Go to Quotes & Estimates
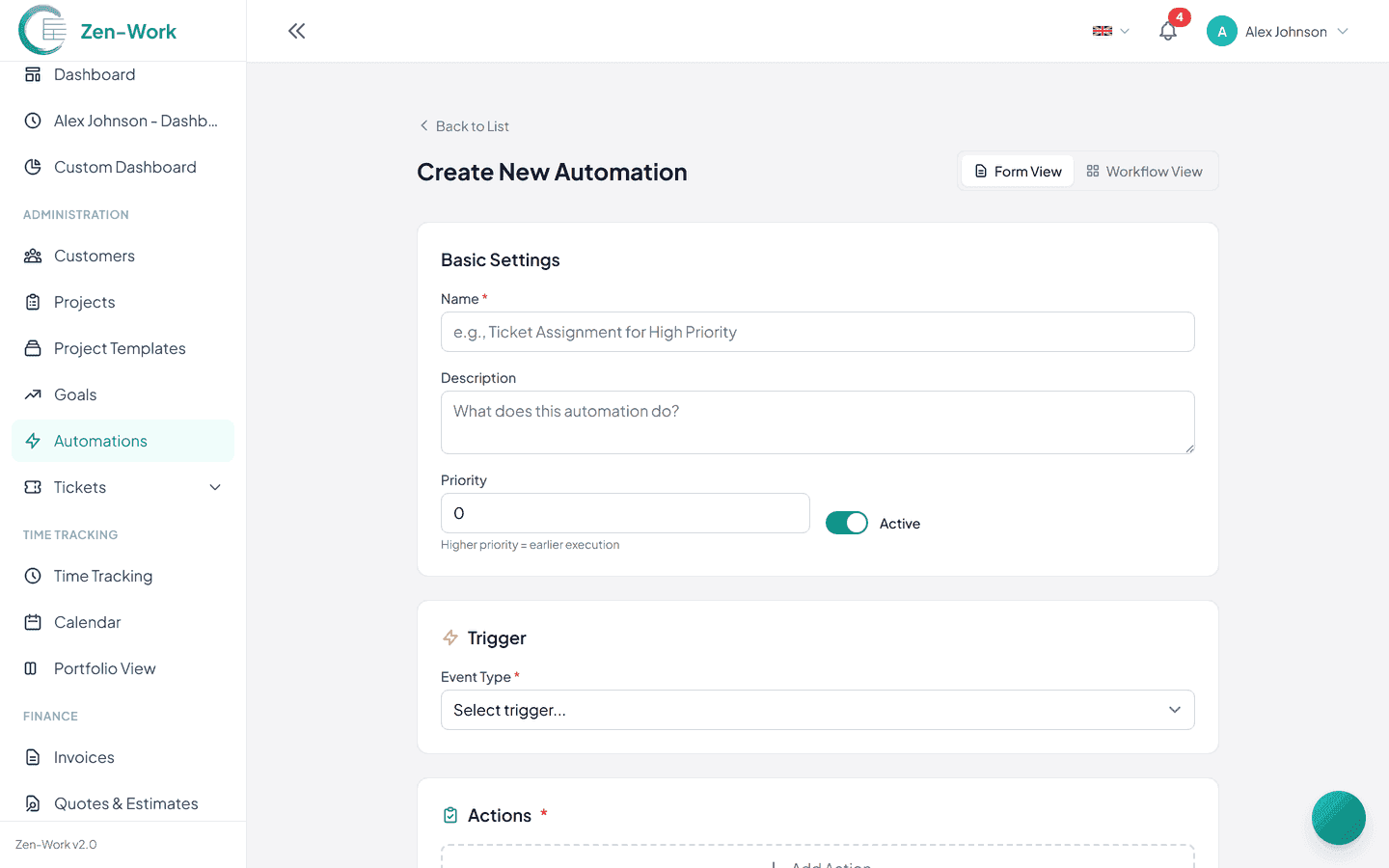Screen dimensions: 1389x868 tap(123, 803)
